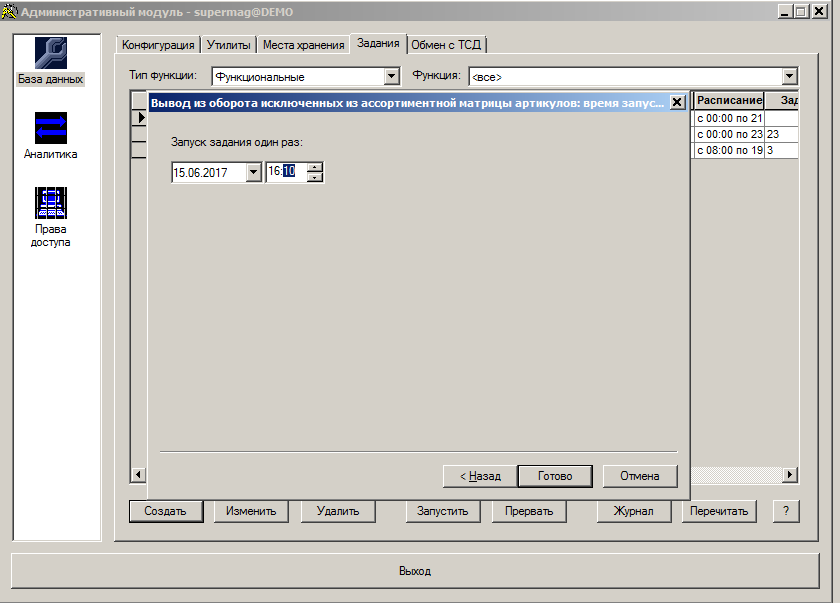The height and width of the screenshot is (603, 840).
Task: Decrease time with spinner down arrow
Action: [x=315, y=177]
